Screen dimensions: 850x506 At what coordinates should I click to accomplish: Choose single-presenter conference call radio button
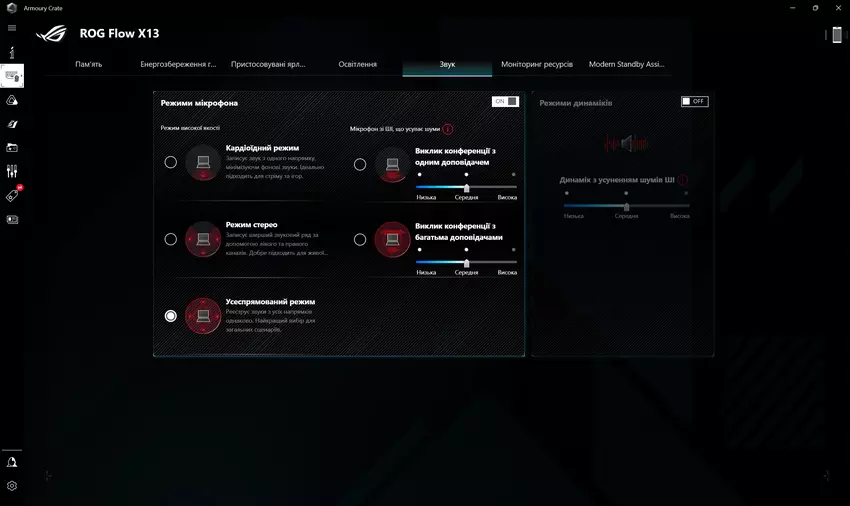point(360,164)
